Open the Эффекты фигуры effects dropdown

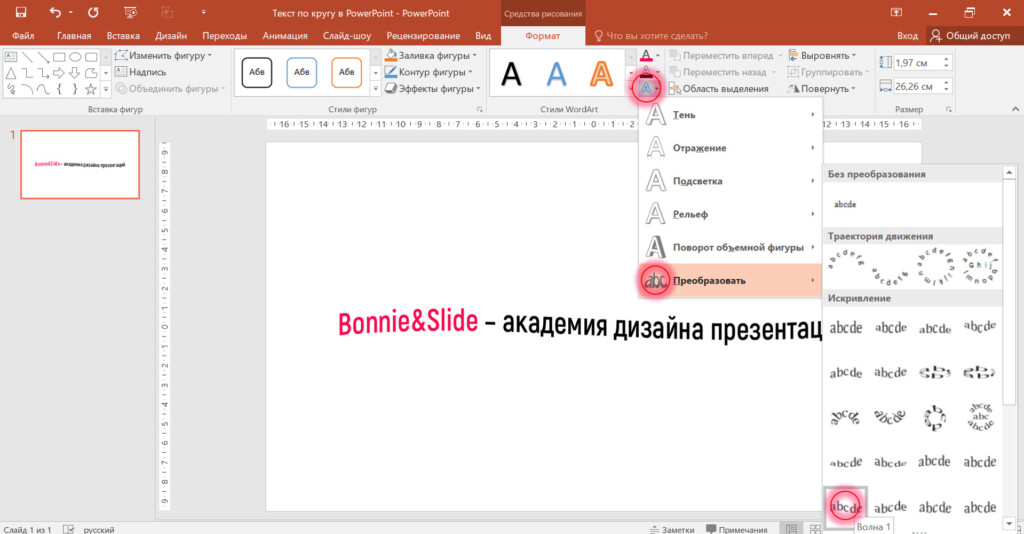coord(432,88)
